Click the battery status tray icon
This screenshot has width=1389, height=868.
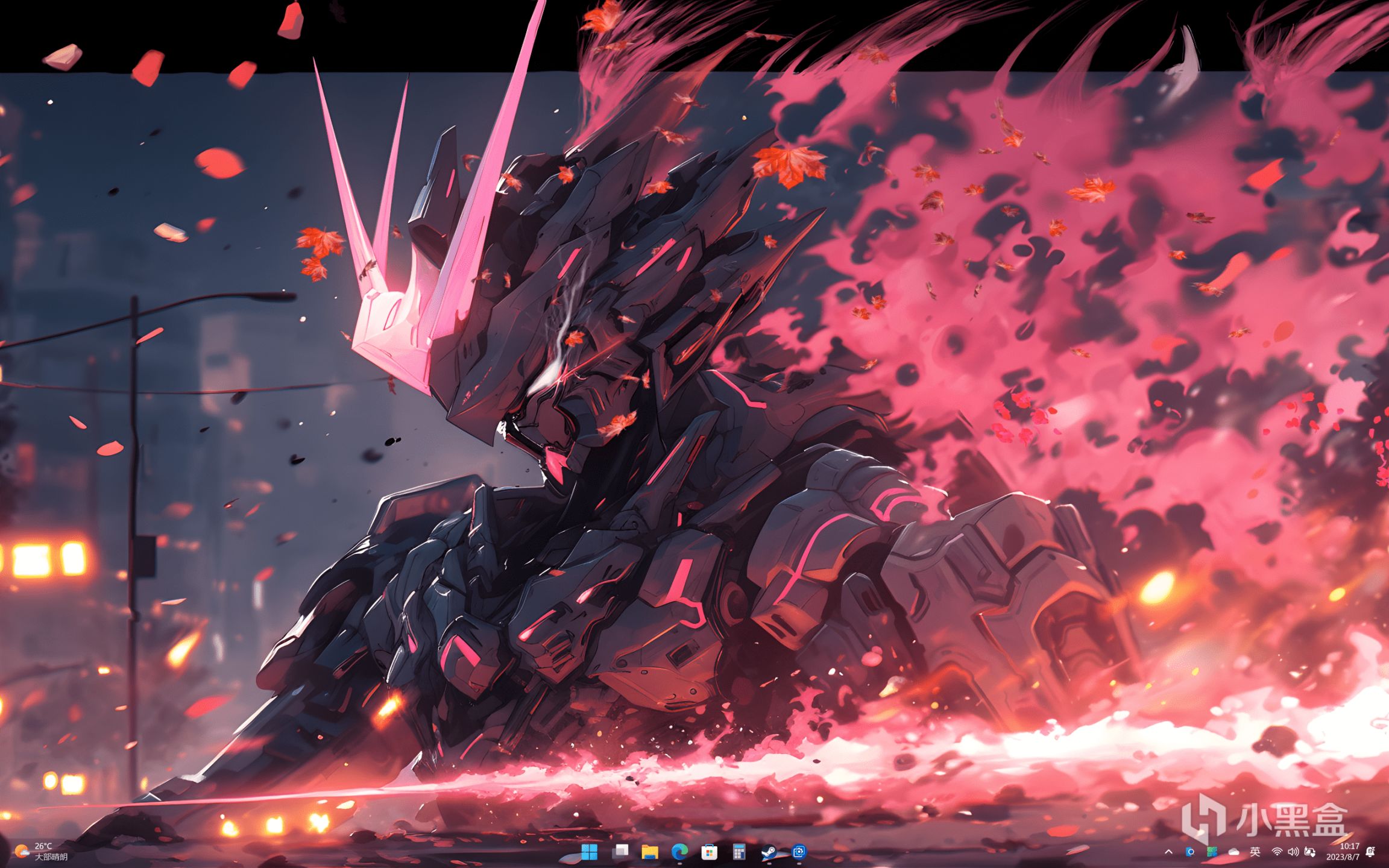pos(1309,852)
